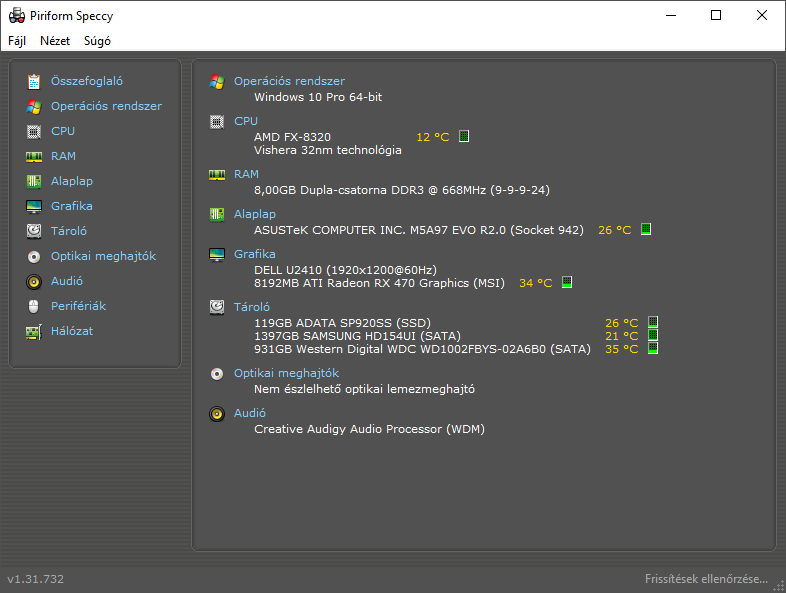
Task: Click the RAM section heading in summary
Action: click(246, 174)
